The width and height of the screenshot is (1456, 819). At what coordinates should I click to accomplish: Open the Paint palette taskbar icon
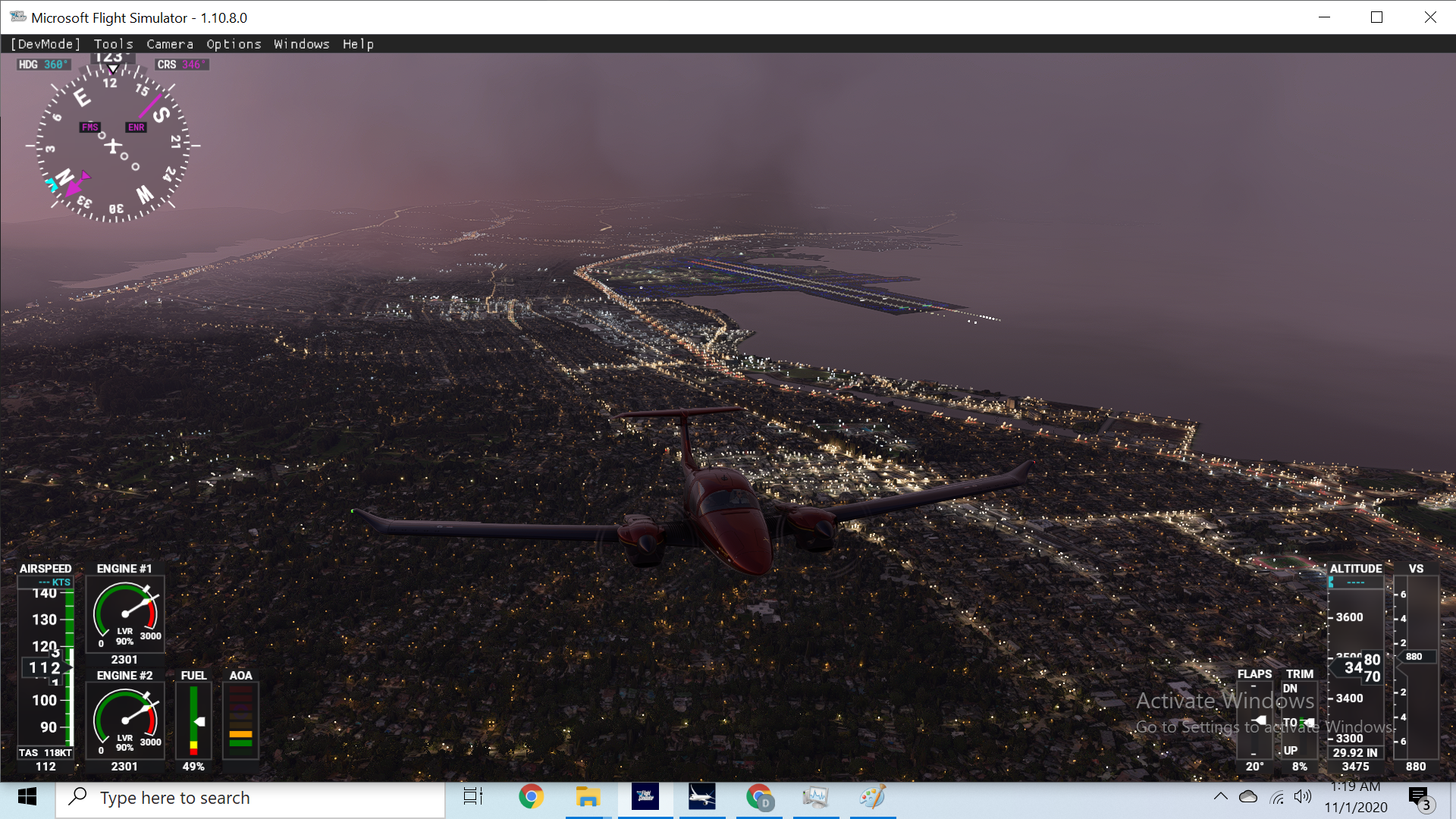(873, 798)
